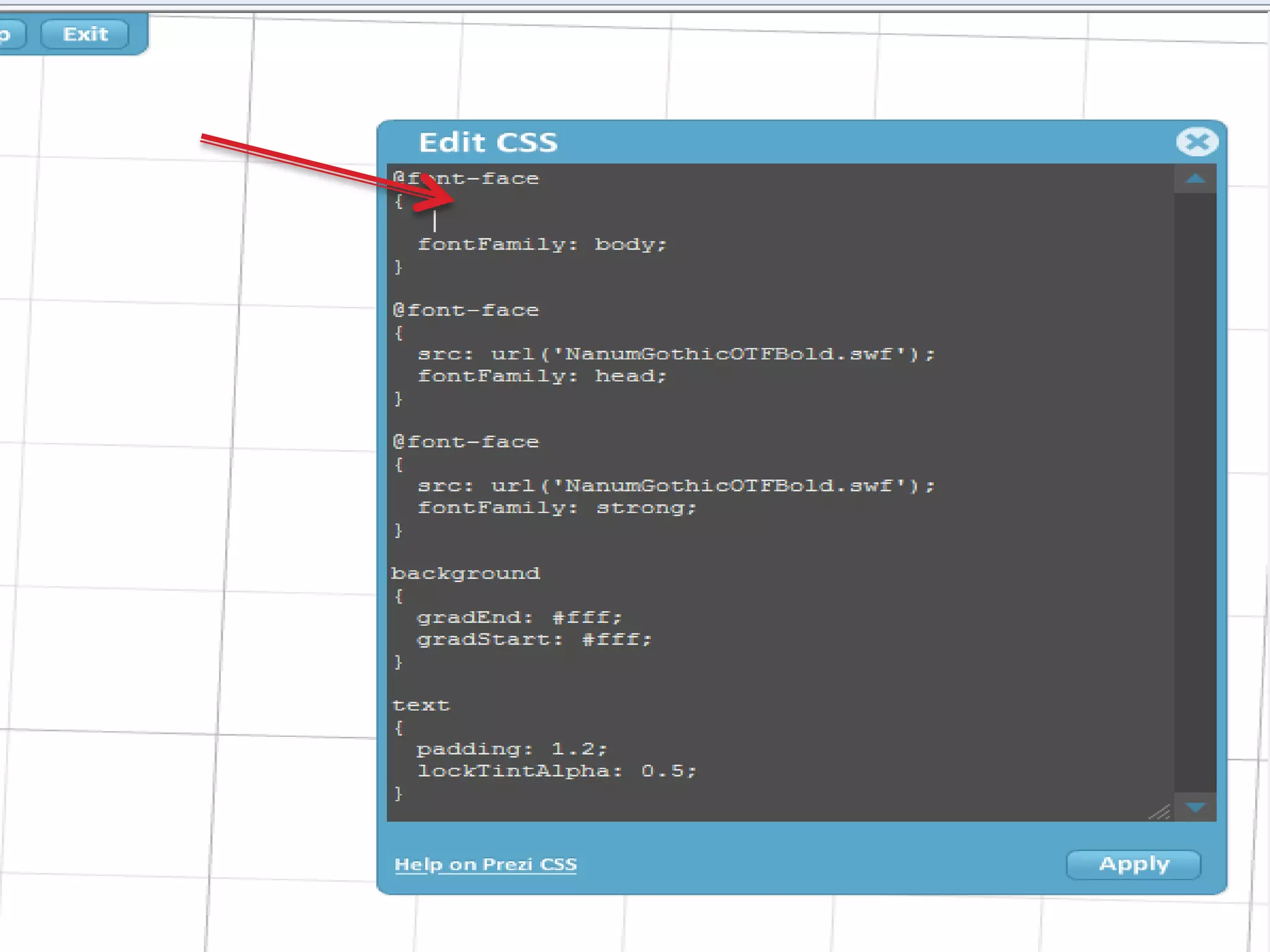Click the 'fontFamily: head;' line
The height and width of the screenshot is (952, 1270).
tap(541, 376)
